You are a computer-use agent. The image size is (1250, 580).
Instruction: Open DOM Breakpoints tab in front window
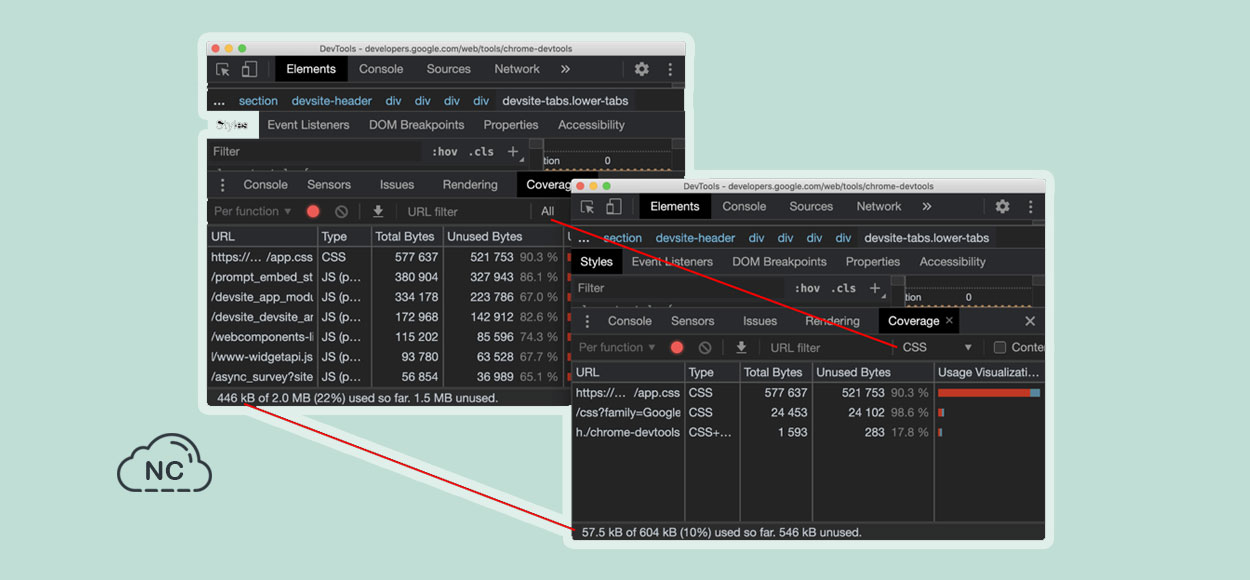pos(780,262)
